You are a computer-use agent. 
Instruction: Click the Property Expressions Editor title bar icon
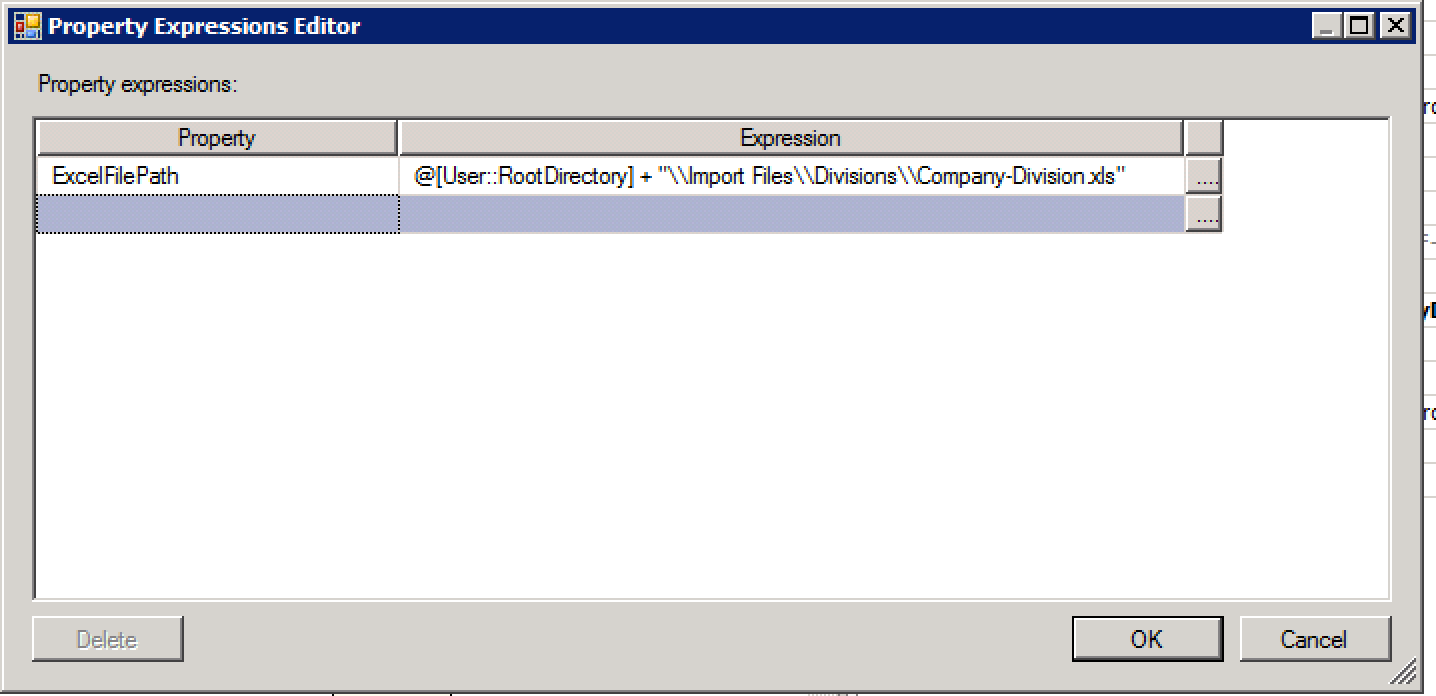tap(27, 26)
